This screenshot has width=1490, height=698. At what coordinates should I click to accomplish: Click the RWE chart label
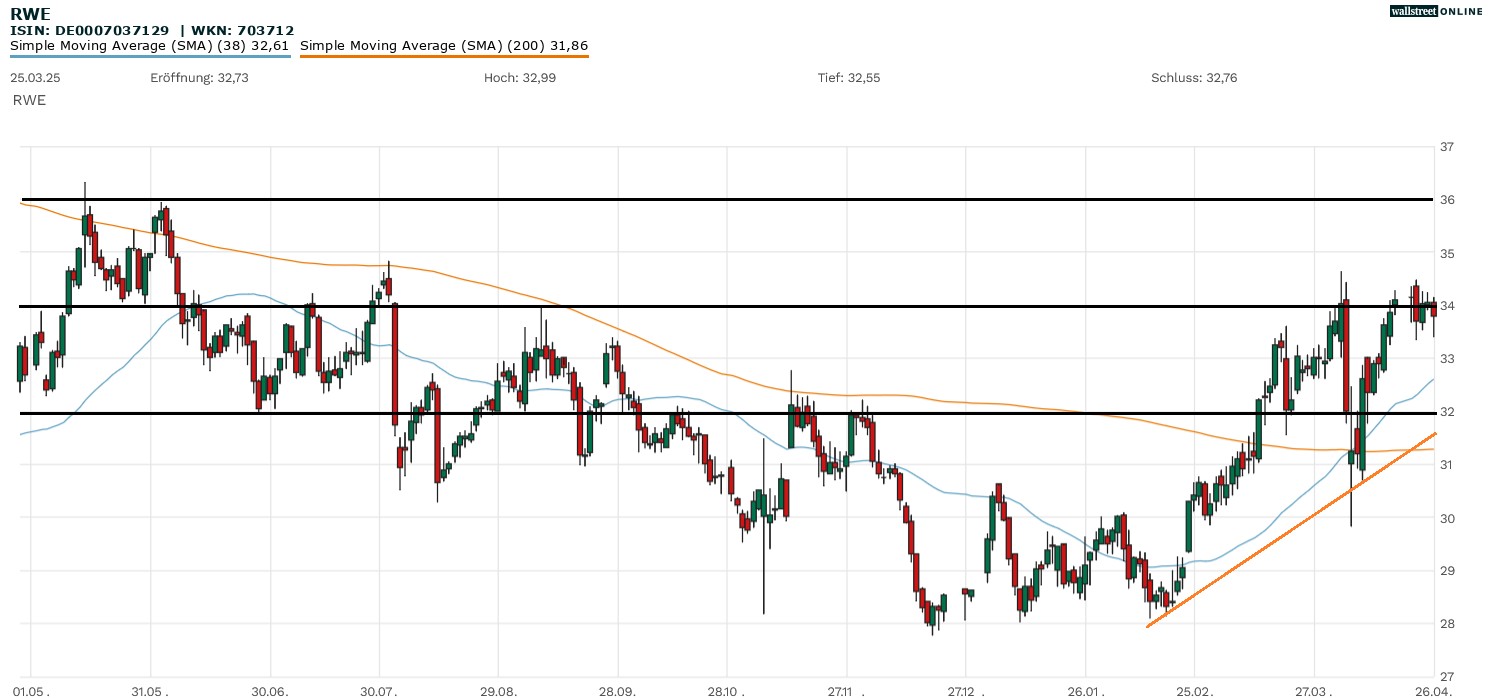click(28, 100)
